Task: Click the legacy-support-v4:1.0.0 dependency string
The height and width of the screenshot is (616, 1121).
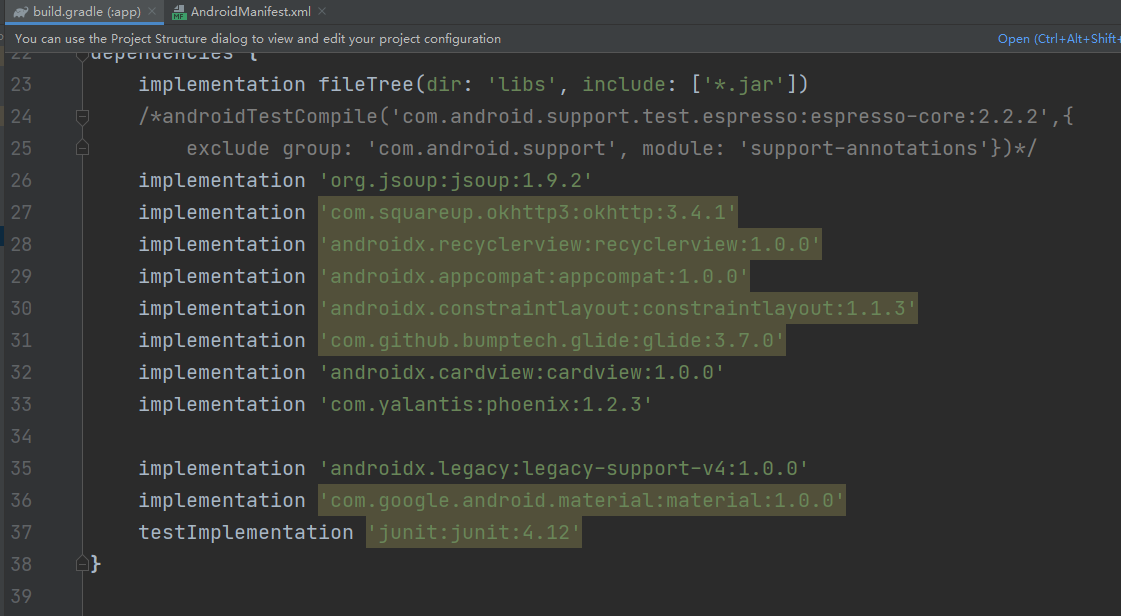Action: (563, 468)
